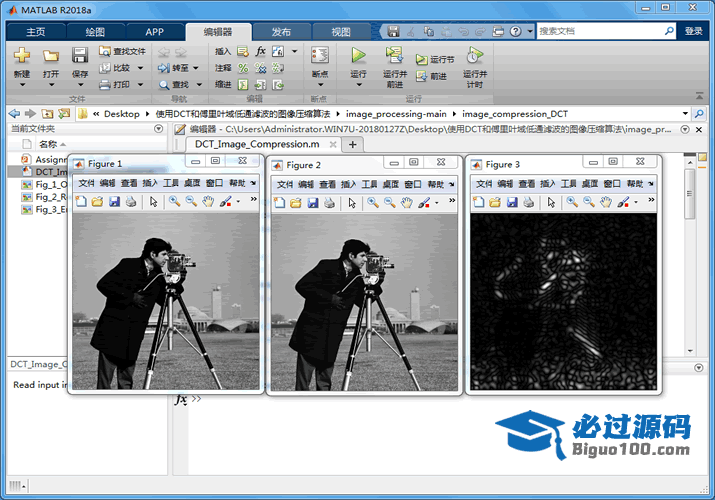This screenshot has height=500, width=715.
Task: Switch to the 绘图 (Plots) ribbon tab
Action: click(94, 31)
